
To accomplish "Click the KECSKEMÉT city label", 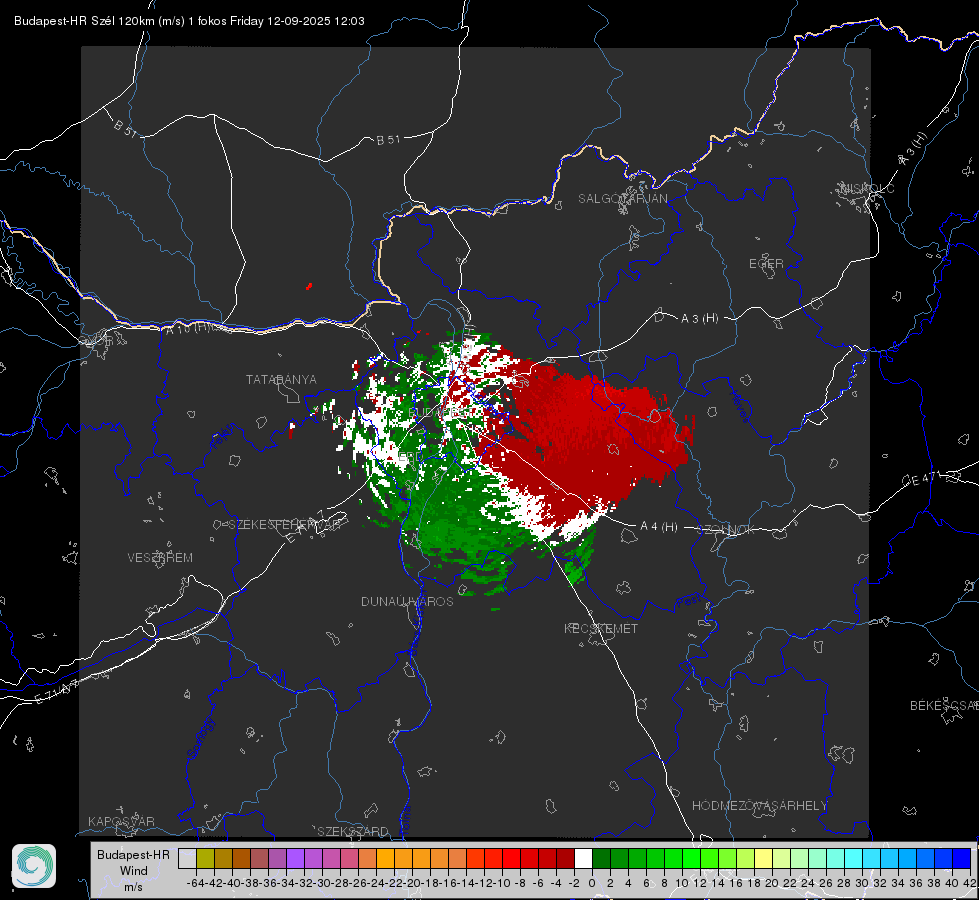I will coord(601,628).
